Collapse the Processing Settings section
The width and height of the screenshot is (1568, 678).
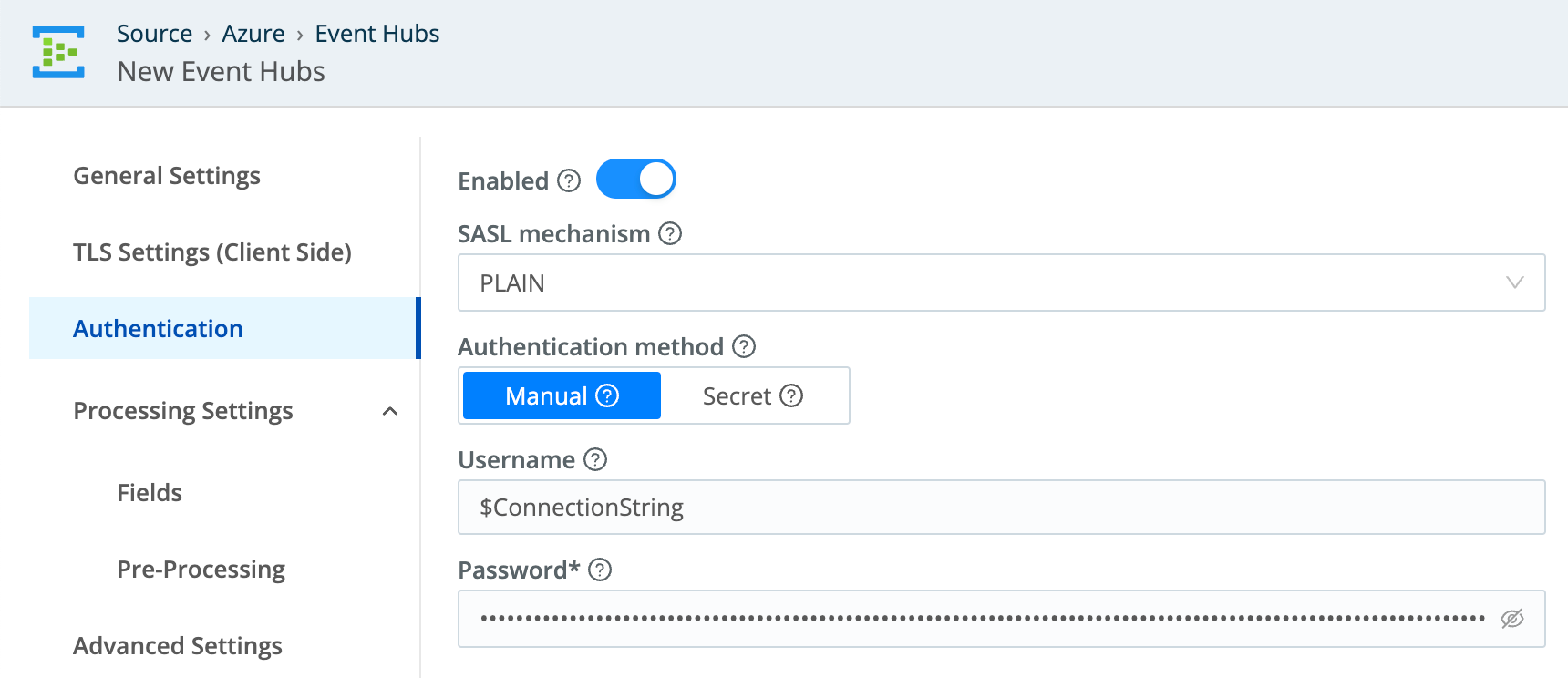(x=391, y=411)
